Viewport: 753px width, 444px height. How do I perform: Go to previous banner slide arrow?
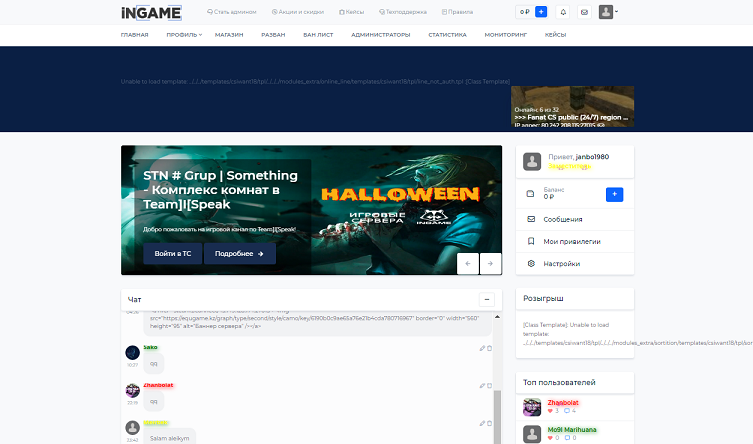coord(468,263)
